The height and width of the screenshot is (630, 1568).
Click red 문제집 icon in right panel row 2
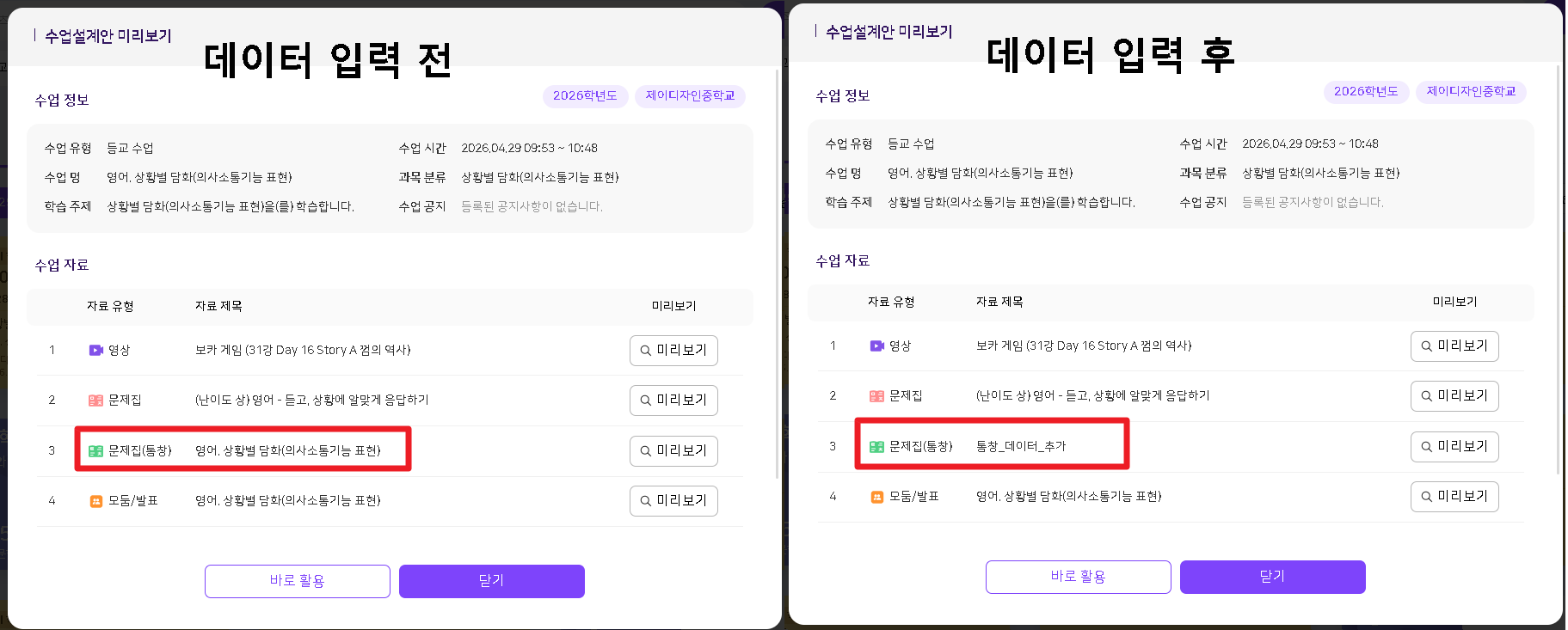coord(876,395)
